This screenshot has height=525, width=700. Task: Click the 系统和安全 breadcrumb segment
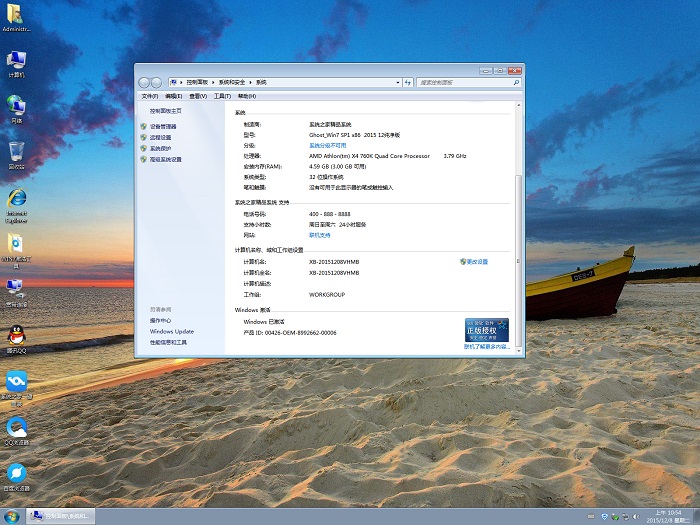point(232,82)
